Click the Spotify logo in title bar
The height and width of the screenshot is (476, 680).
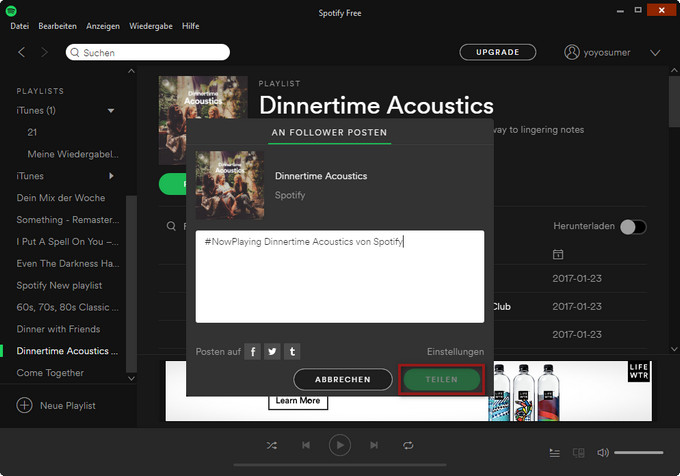coord(11,11)
